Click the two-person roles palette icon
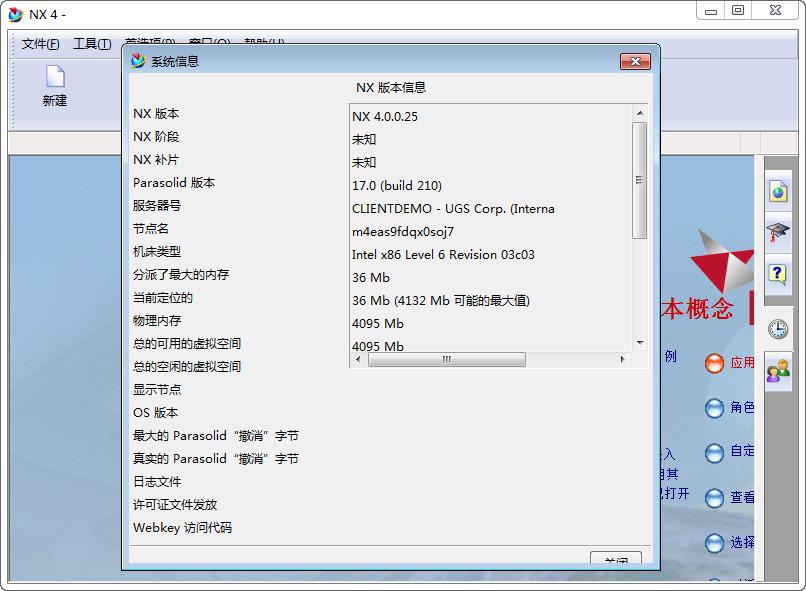 779,372
